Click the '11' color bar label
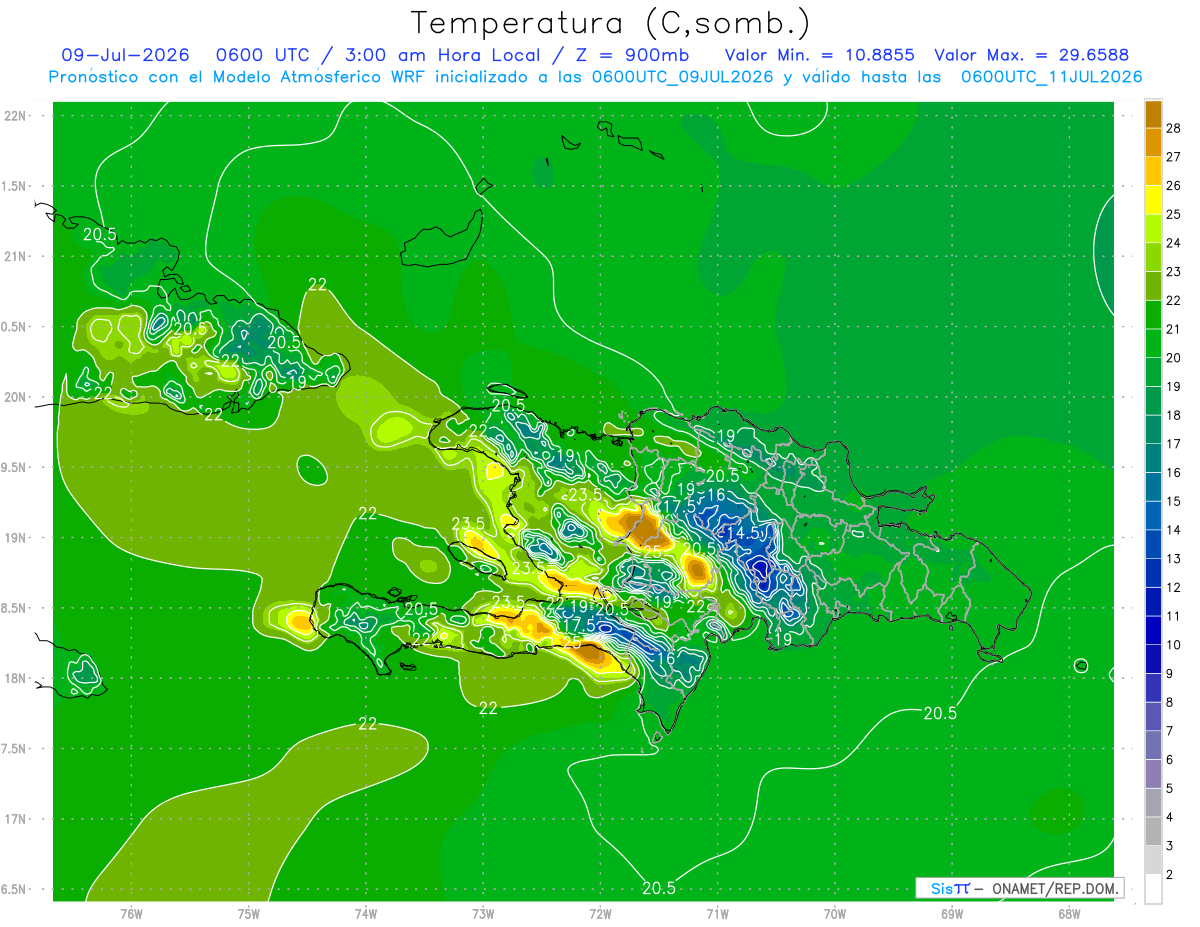The width and height of the screenshot is (1200, 927). 1173,616
